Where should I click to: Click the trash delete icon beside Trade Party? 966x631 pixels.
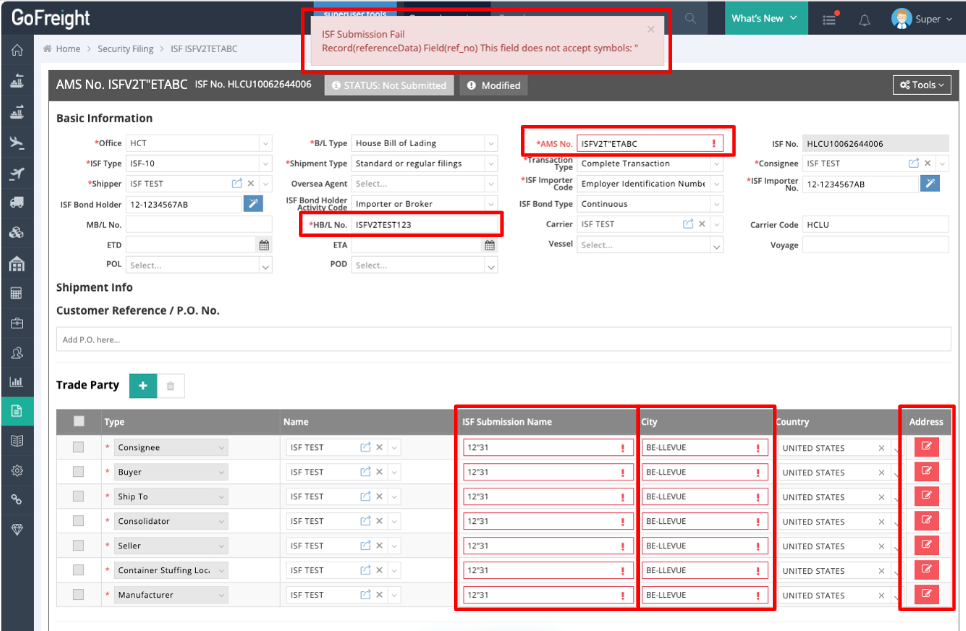pyautogui.click(x=171, y=385)
